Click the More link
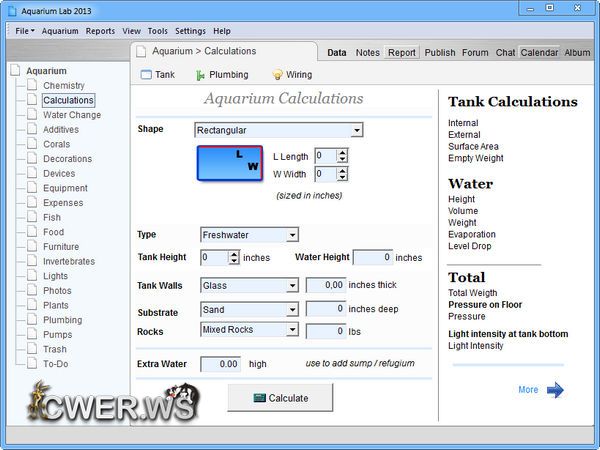Screen dimensions: 600x450 (528, 390)
